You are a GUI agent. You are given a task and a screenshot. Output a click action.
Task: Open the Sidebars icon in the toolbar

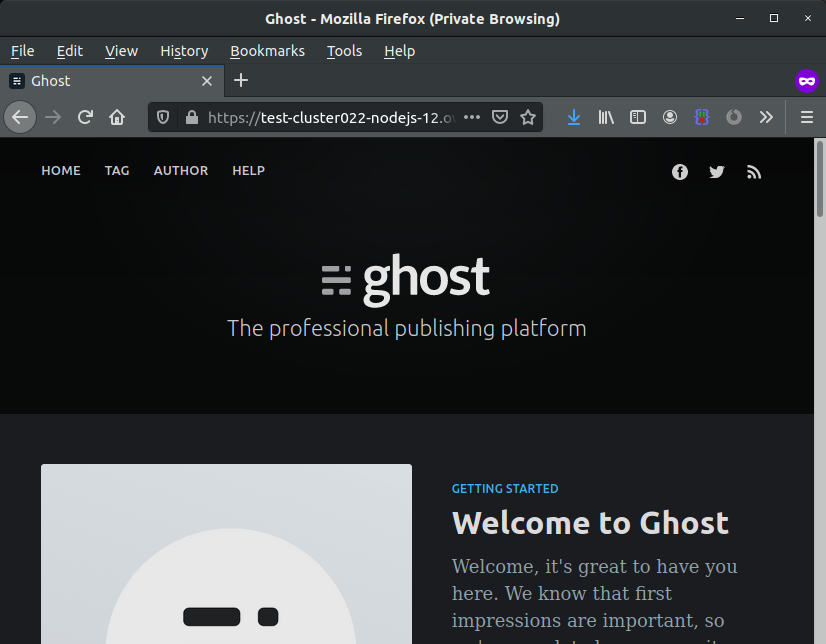point(637,117)
